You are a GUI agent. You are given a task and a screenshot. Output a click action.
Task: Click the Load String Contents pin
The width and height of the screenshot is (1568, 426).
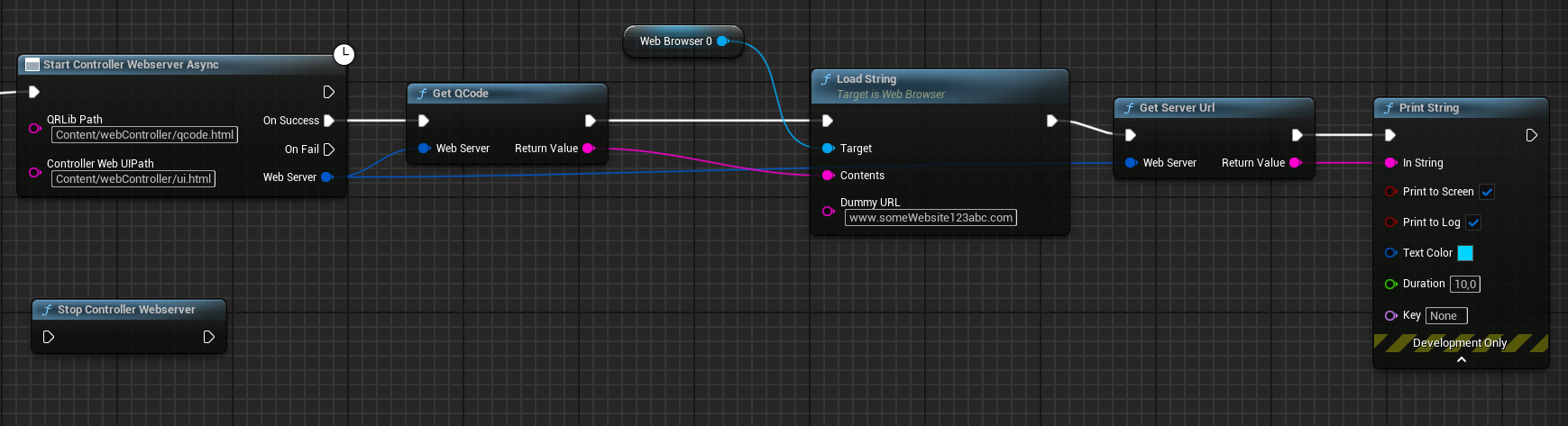coord(828,176)
